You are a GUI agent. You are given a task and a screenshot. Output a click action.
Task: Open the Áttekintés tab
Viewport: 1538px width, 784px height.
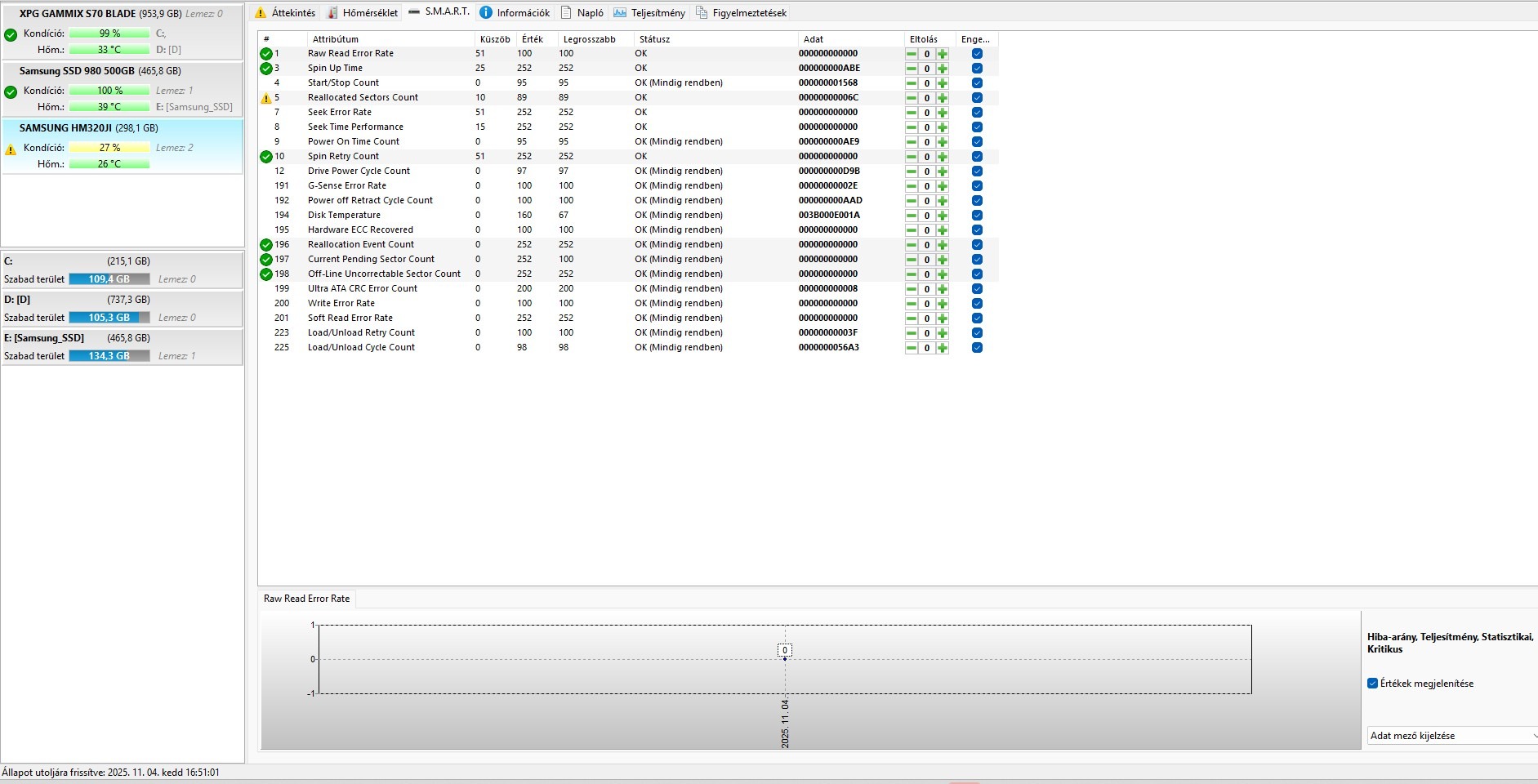point(285,12)
